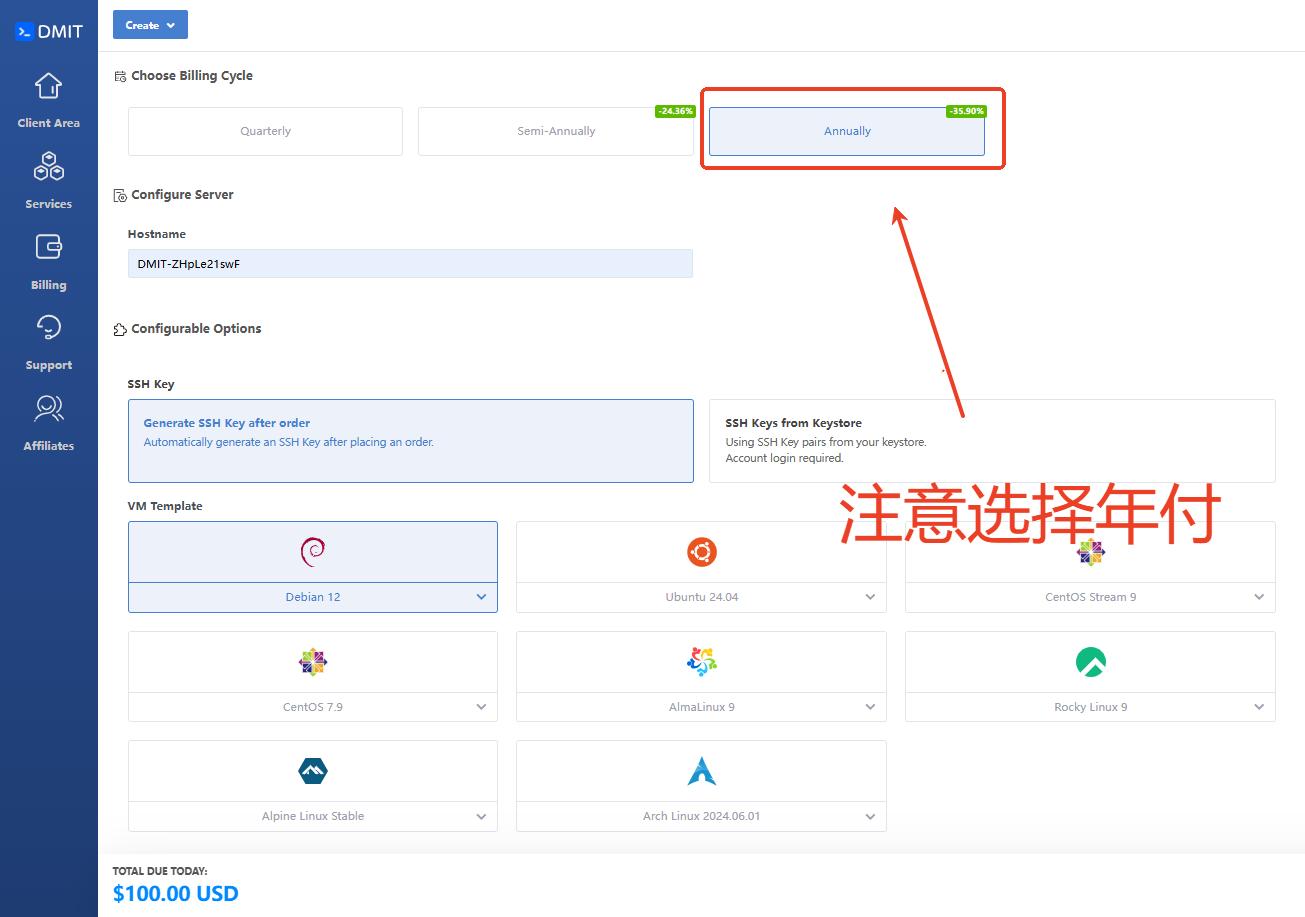This screenshot has width=1305, height=917.
Task: Go to Support via the sidebar icon
Action: [48, 341]
